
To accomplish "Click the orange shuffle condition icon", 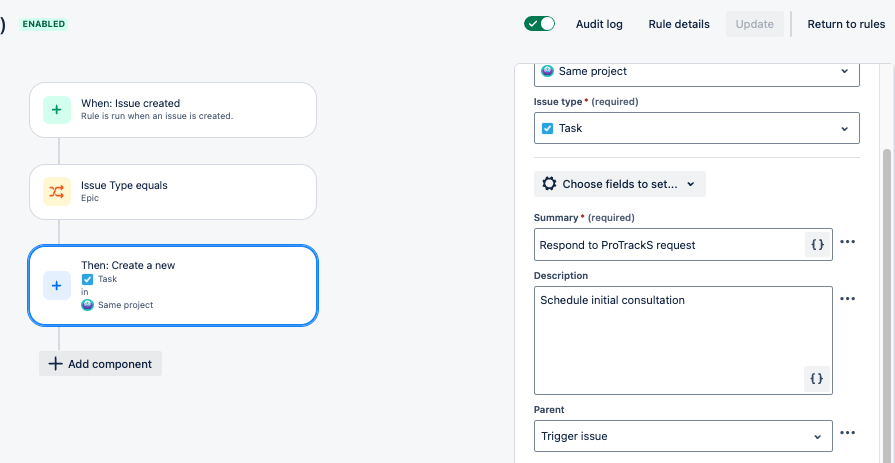I will point(57,192).
